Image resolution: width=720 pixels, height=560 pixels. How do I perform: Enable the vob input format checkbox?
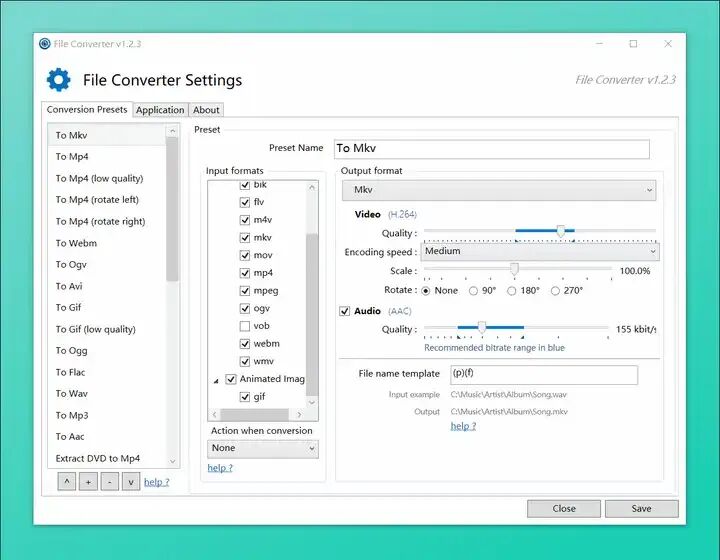click(x=245, y=326)
